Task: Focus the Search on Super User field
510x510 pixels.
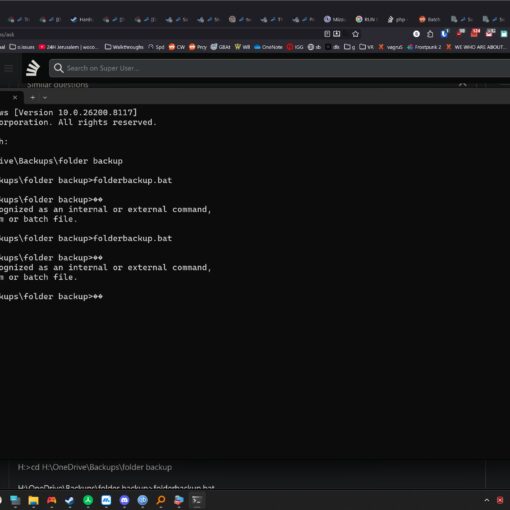Action: [x=280, y=68]
